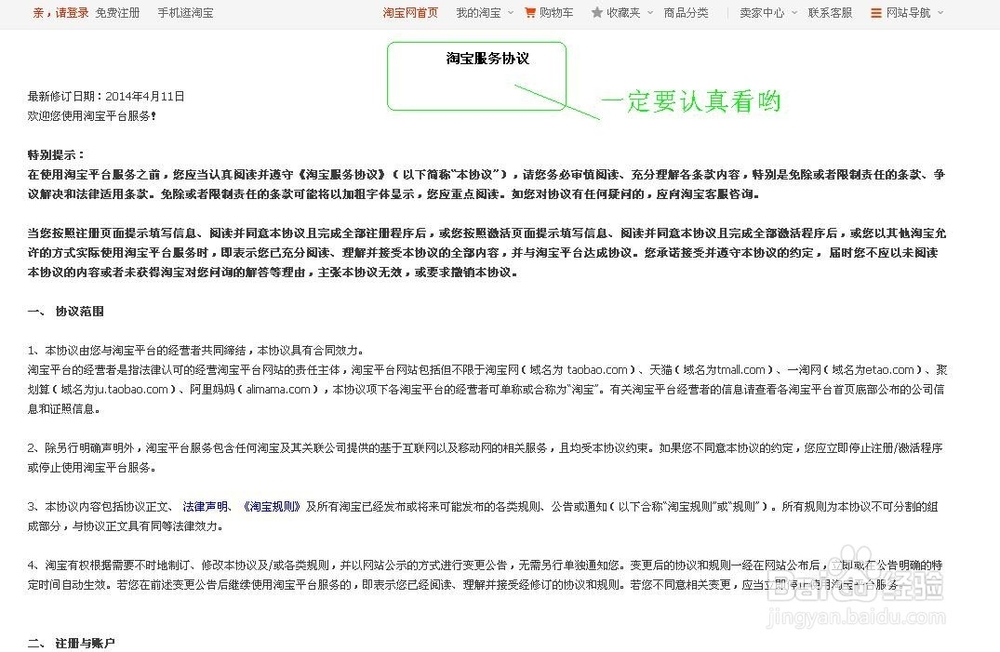Click the 收藏夹 star icon
The height and width of the screenshot is (652, 1000).
coord(597,12)
